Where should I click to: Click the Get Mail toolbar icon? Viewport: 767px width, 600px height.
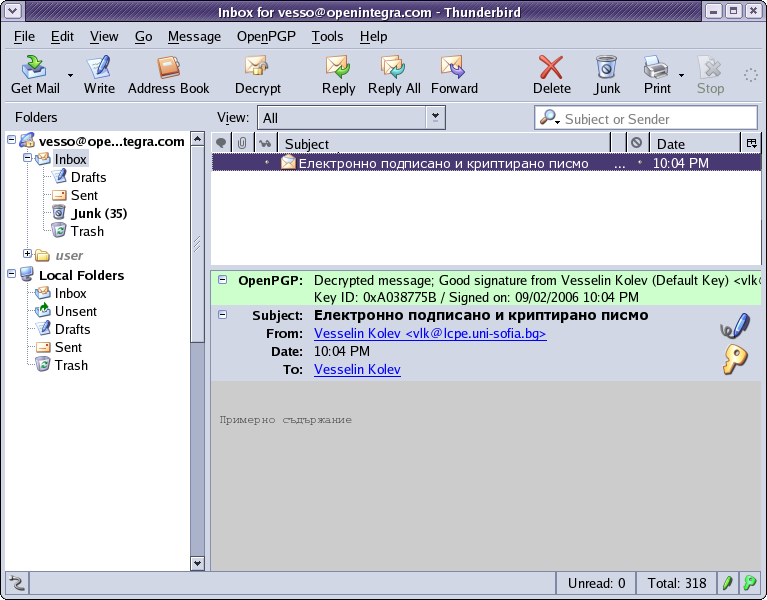(x=35, y=75)
